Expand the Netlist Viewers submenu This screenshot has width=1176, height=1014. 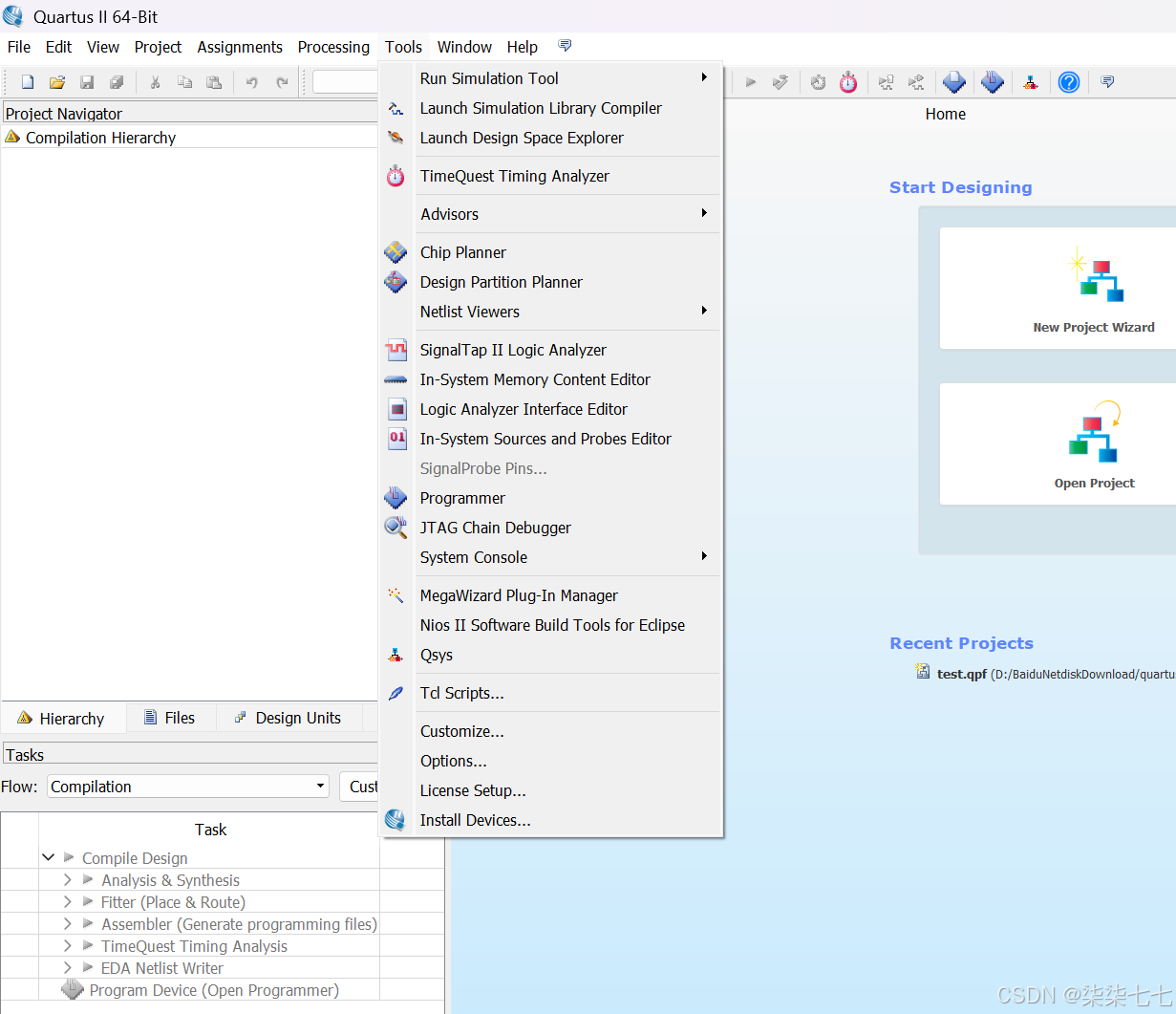pos(551,312)
